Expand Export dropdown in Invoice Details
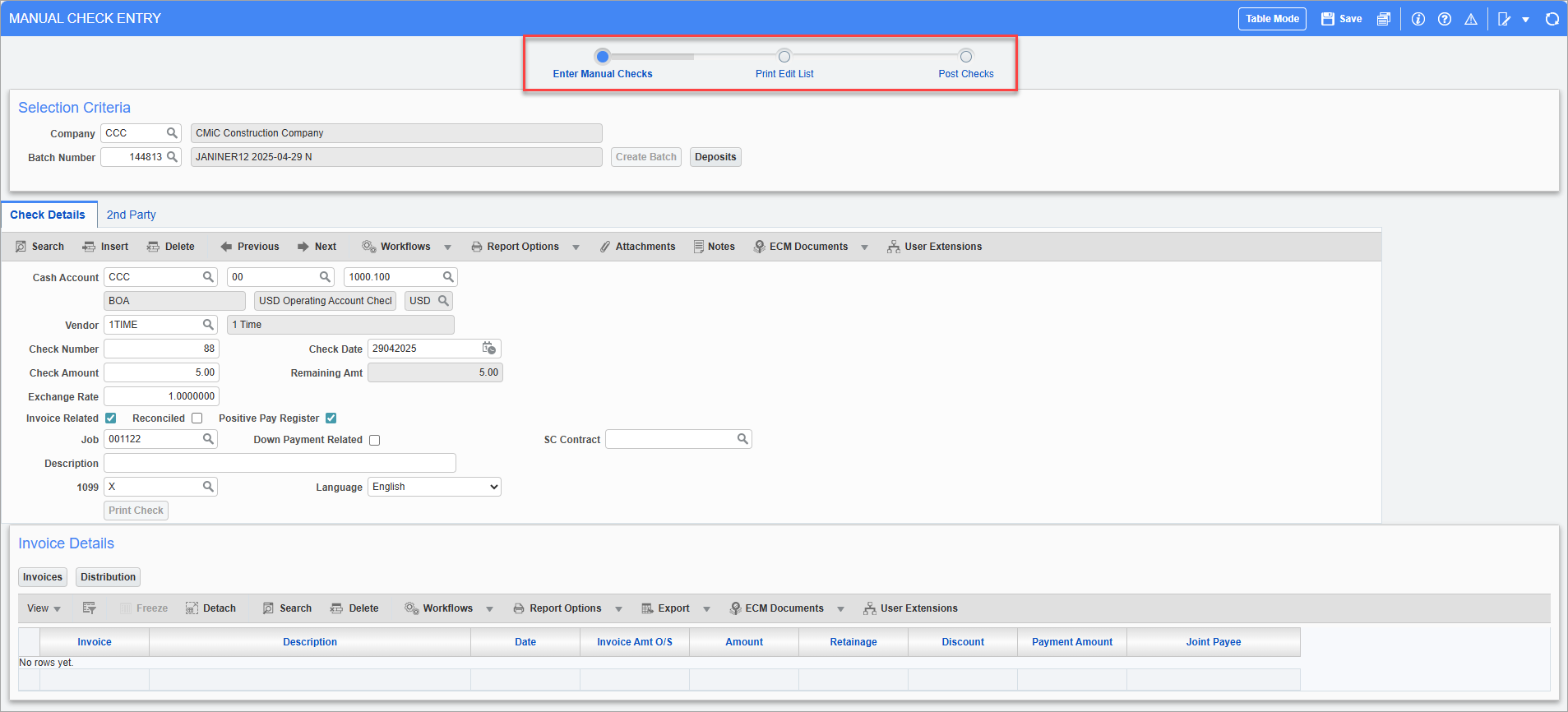Screen dimensions: 1568x712 (706, 609)
